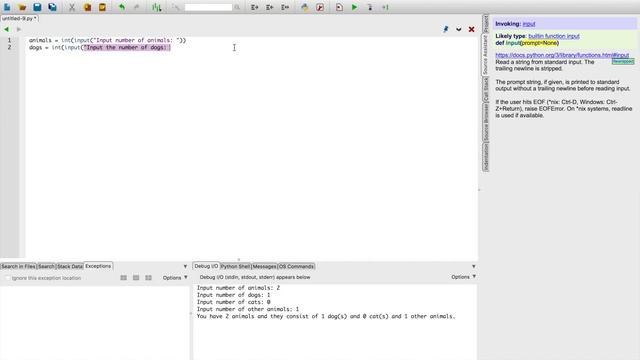Toggle 'Ignore this exception location' checkbox

[7, 278]
